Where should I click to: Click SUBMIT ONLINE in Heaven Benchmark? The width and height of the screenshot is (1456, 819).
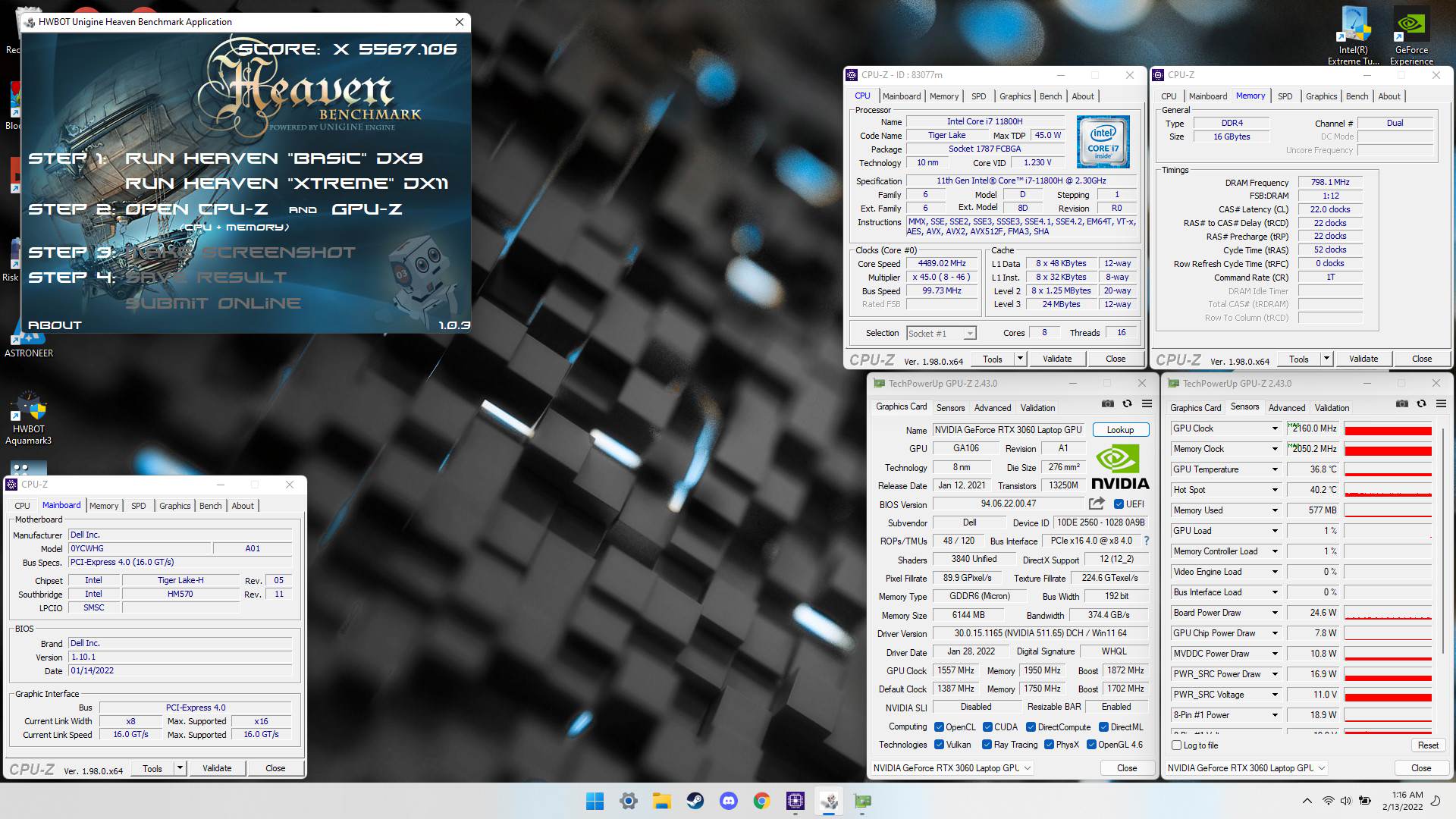coord(213,303)
